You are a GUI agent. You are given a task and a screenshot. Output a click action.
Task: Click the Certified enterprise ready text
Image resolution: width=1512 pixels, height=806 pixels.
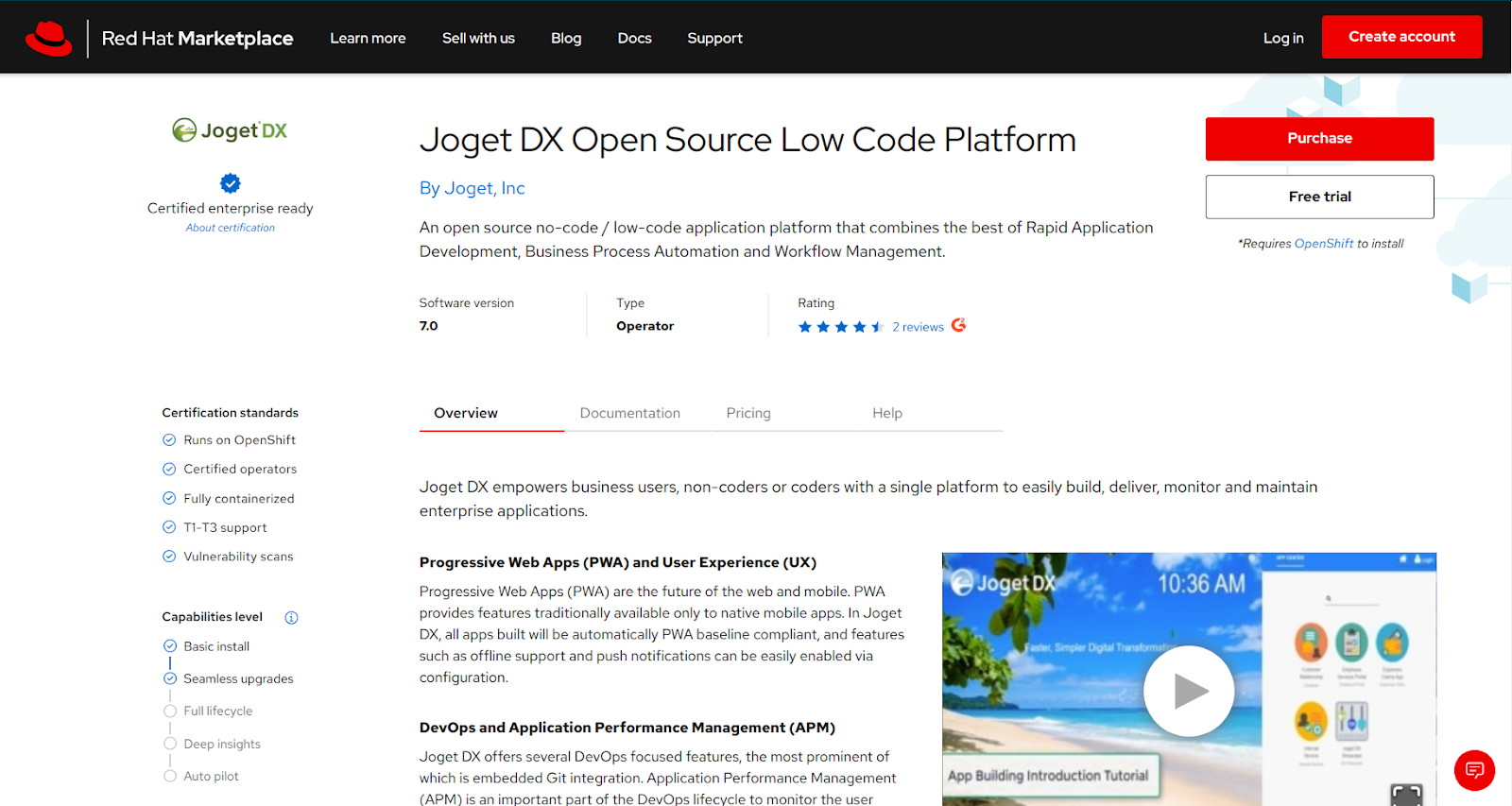point(231,208)
